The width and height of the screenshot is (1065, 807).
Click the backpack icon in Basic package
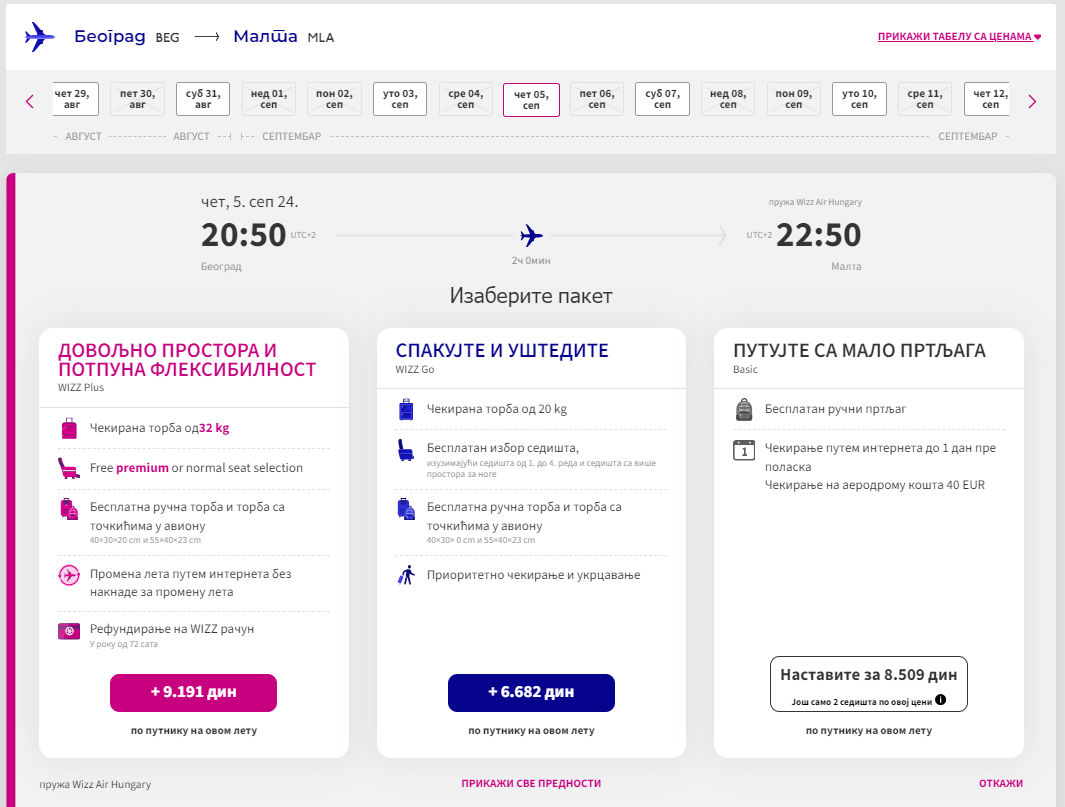744,410
